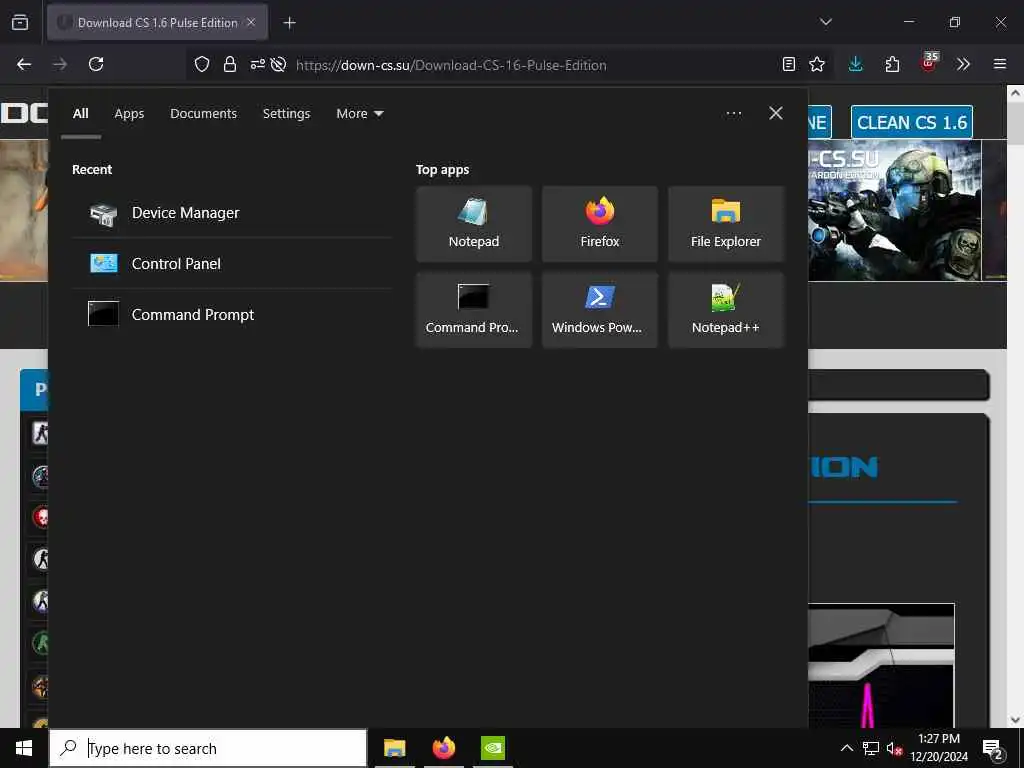This screenshot has height=768, width=1024.
Task: Open the File Explorer tile in Top apps
Action: pos(726,224)
